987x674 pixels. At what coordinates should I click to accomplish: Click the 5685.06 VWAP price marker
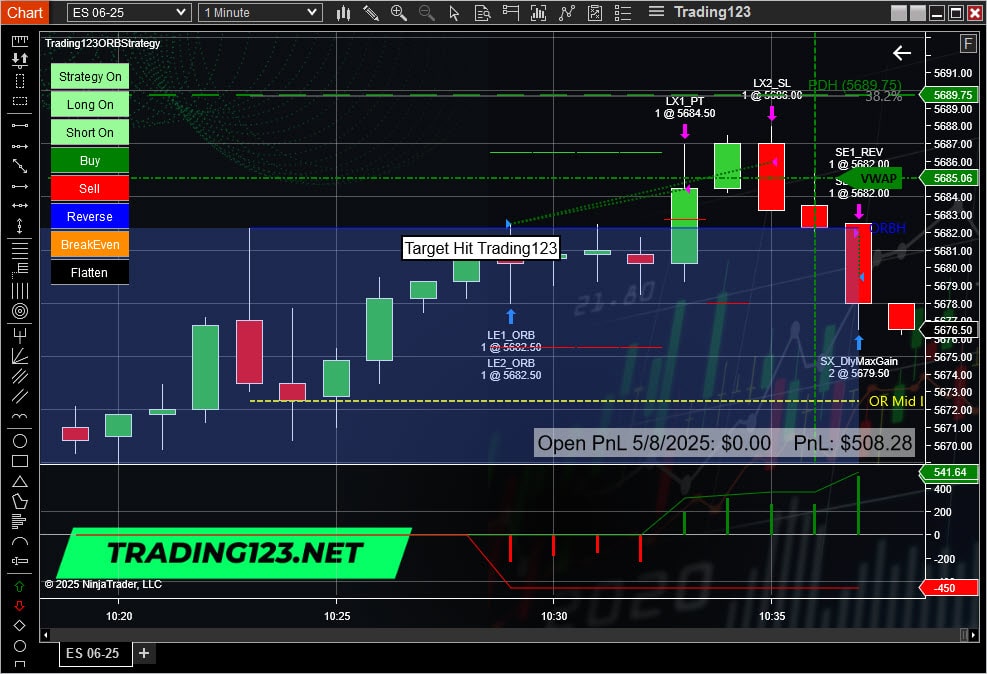click(x=949, y=178)
